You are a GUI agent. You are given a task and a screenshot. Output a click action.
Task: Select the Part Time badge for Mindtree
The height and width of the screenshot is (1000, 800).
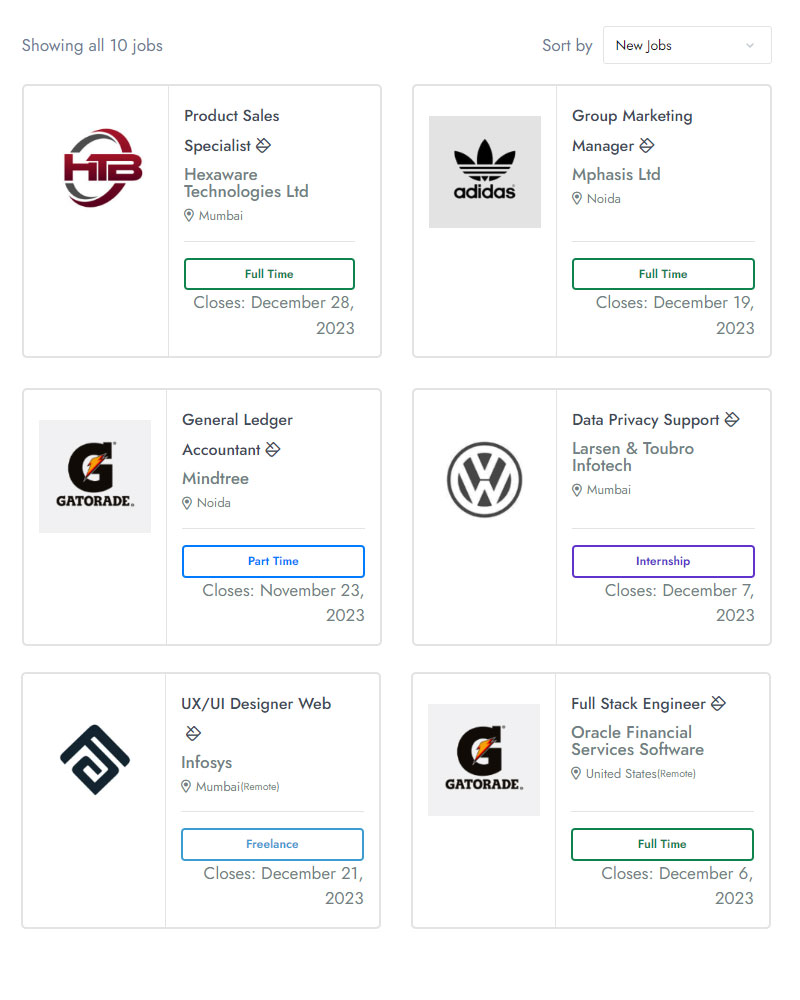click(x=273, y=561)
